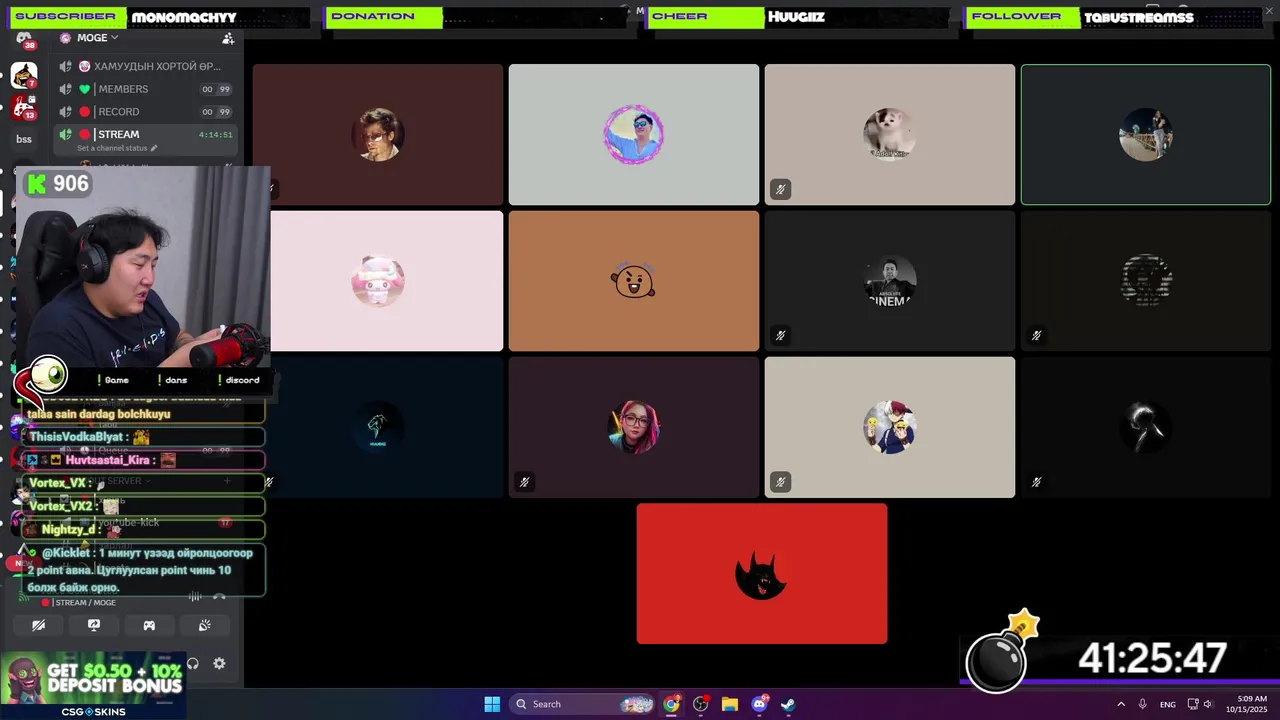Select the STREAM voice channel
Image resolution: width=1280 pixels, height=720 pixels.
(145, 134)
